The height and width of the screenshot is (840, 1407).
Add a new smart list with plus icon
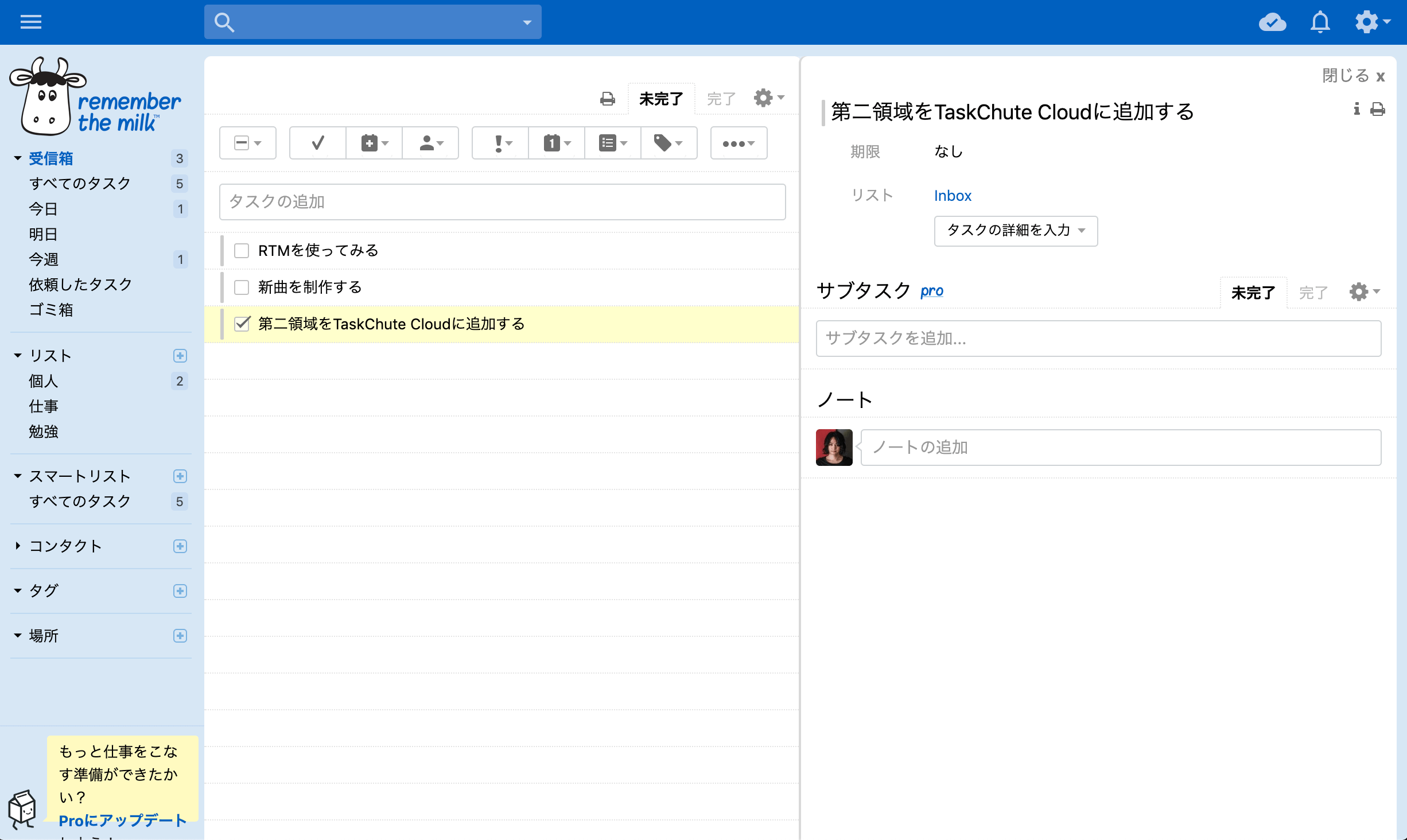180,476
